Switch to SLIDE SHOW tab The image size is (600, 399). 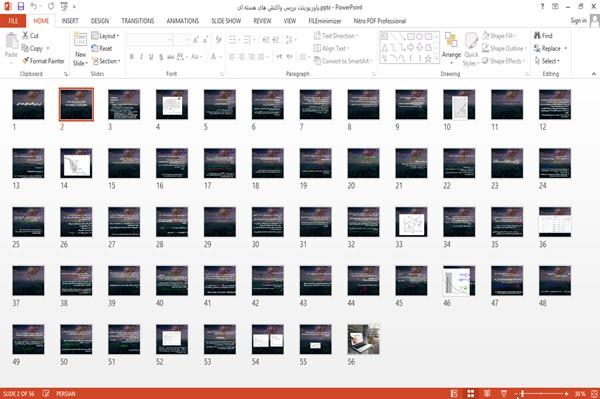point(226,21)
